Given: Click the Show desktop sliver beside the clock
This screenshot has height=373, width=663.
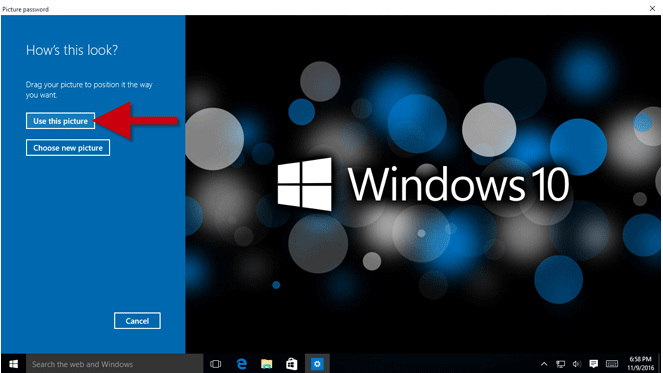Looking at the screenshot, I should click(x=660, y=364).
